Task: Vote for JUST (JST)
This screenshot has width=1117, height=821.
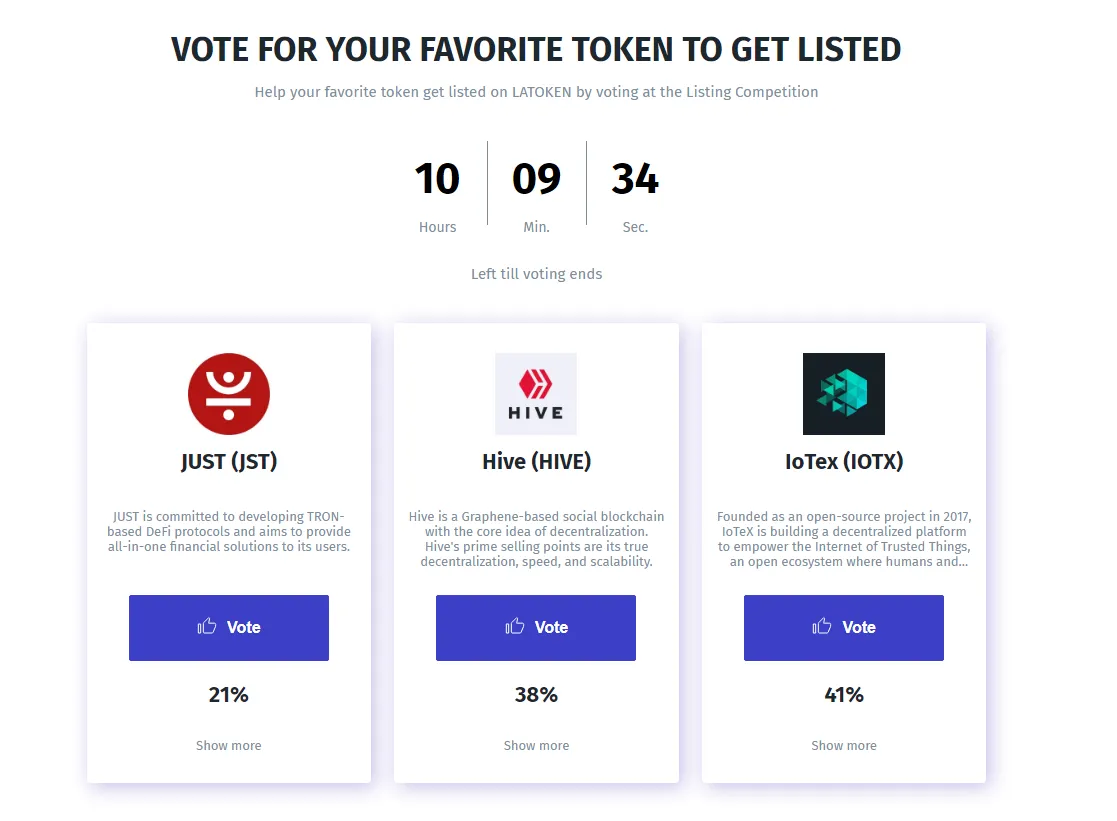Action: pyautogui.click(x=229, y=628)
